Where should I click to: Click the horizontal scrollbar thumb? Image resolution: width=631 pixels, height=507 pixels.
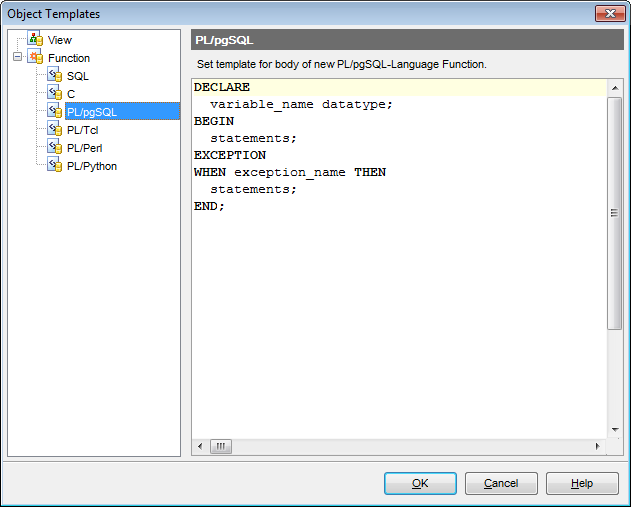pyautogui.click(x=221, y=446)
